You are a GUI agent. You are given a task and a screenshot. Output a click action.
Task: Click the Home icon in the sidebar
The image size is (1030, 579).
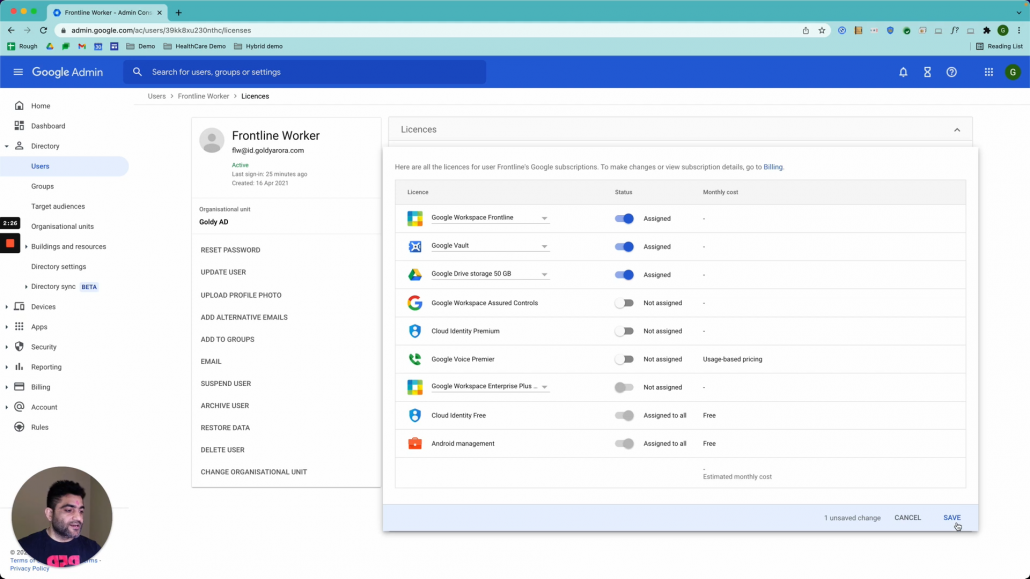tap(19, 106)
